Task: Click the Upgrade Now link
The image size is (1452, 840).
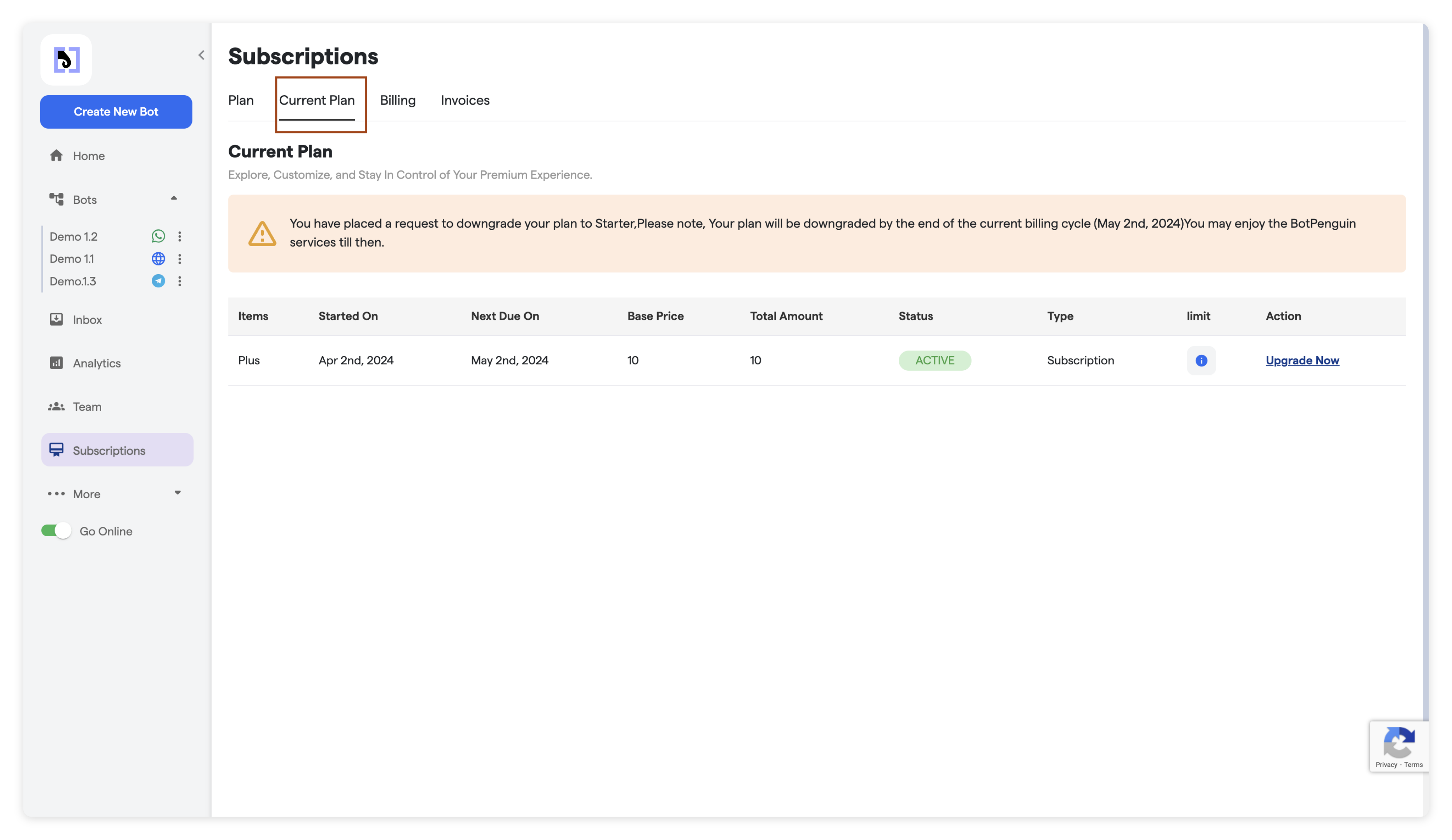Action: tap(1301, 360)
